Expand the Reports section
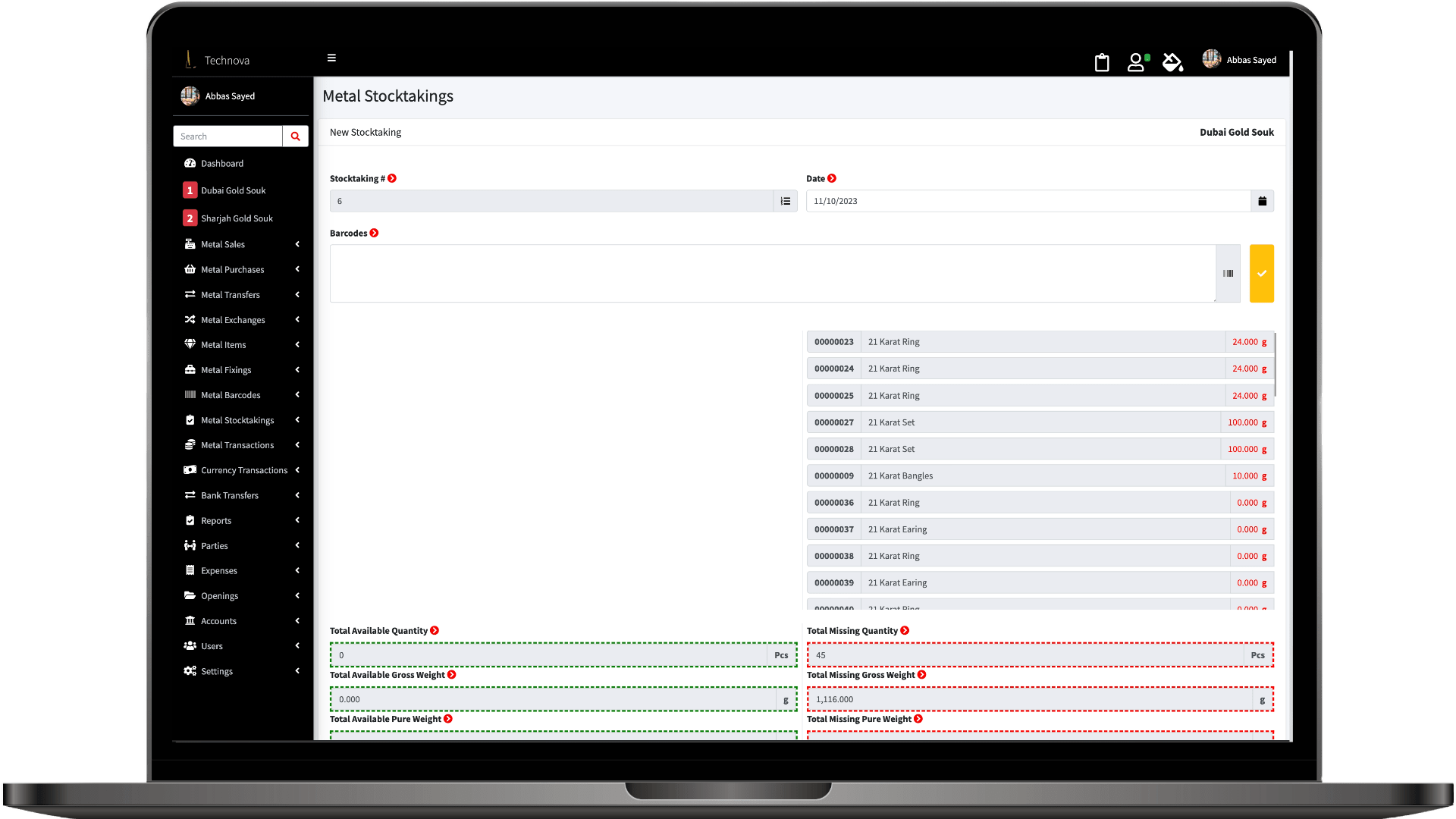 coord(217,520)
